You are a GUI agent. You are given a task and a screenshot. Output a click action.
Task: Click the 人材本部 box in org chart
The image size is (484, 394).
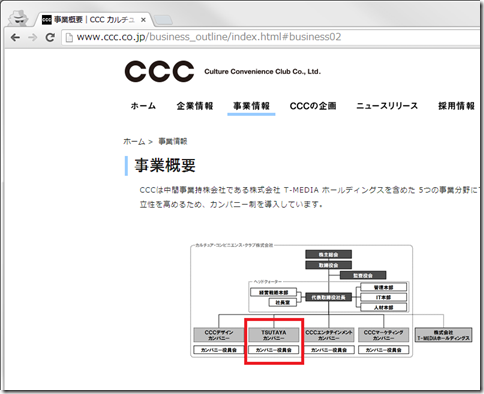click(x=384, y=307)
